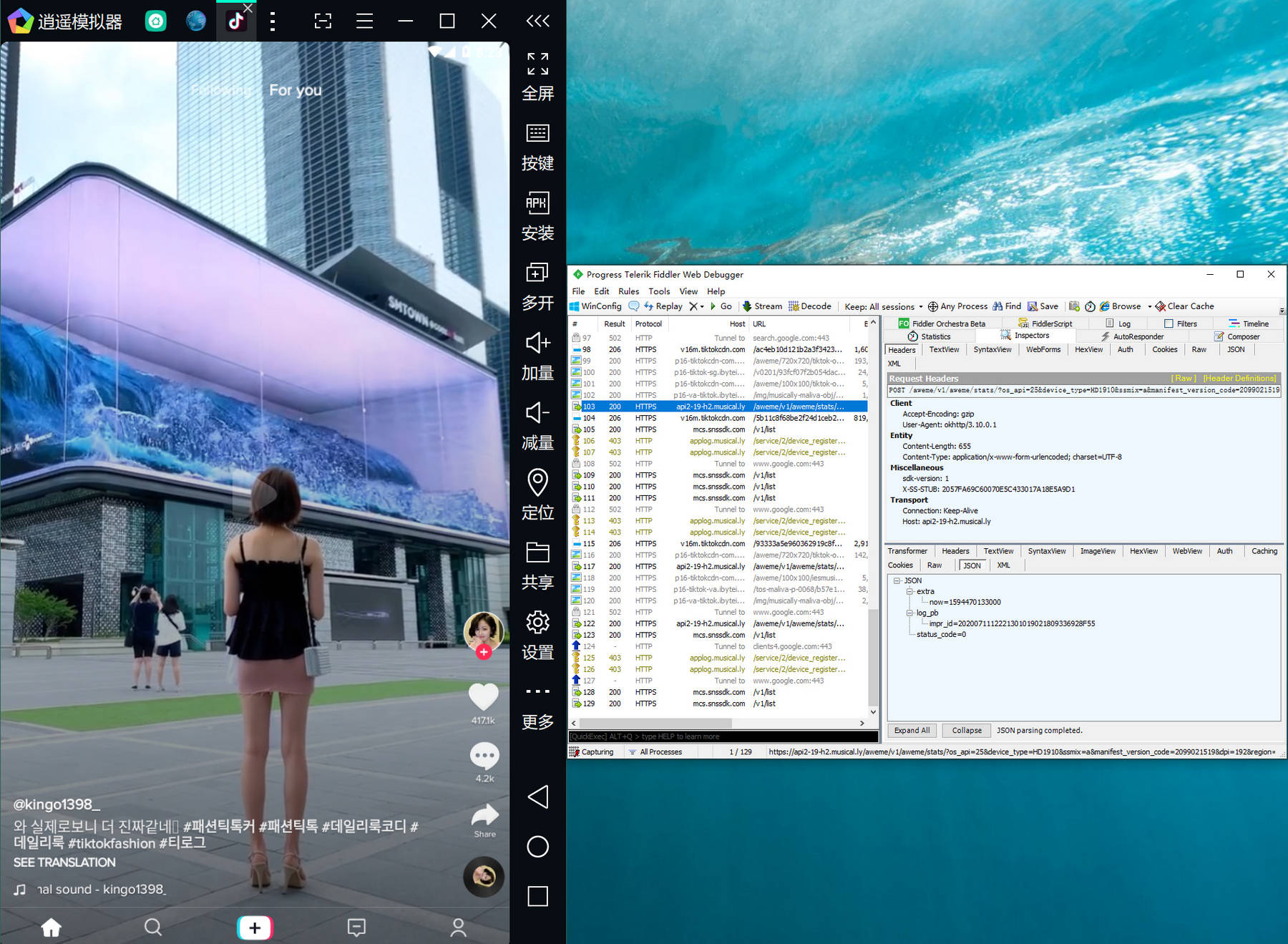Image resolution: width=1288 pixels, height=944 pixels.
Task: Collapse the log_pb JSON node
Action: click(909, 613)
